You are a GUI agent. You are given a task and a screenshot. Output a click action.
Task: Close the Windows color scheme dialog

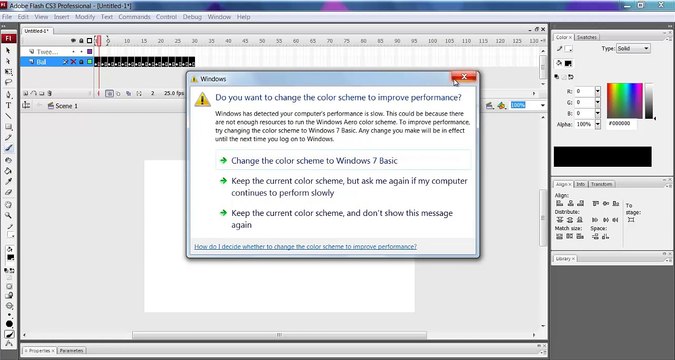(464, 77)
